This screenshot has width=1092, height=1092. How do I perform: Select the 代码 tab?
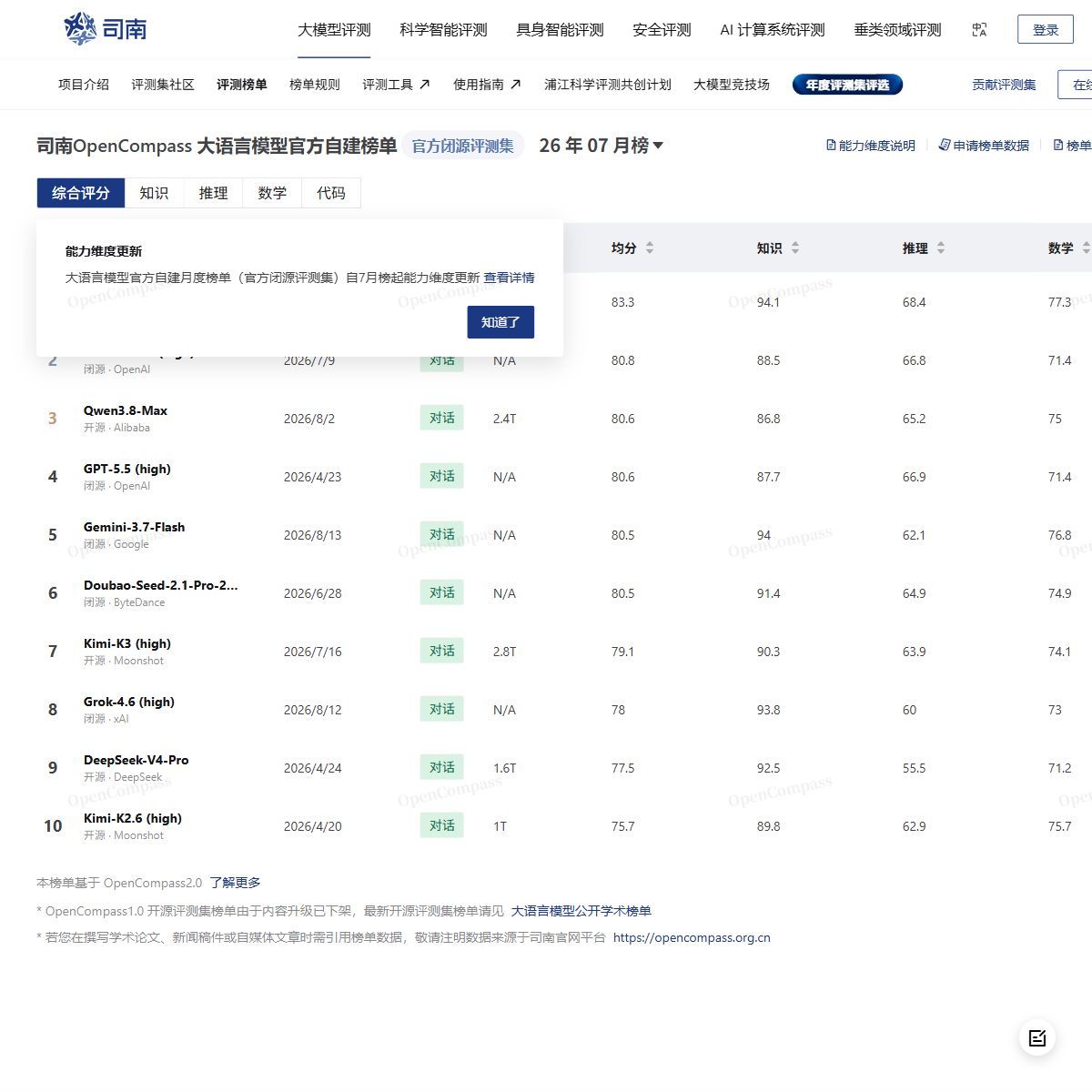(331, 193)
